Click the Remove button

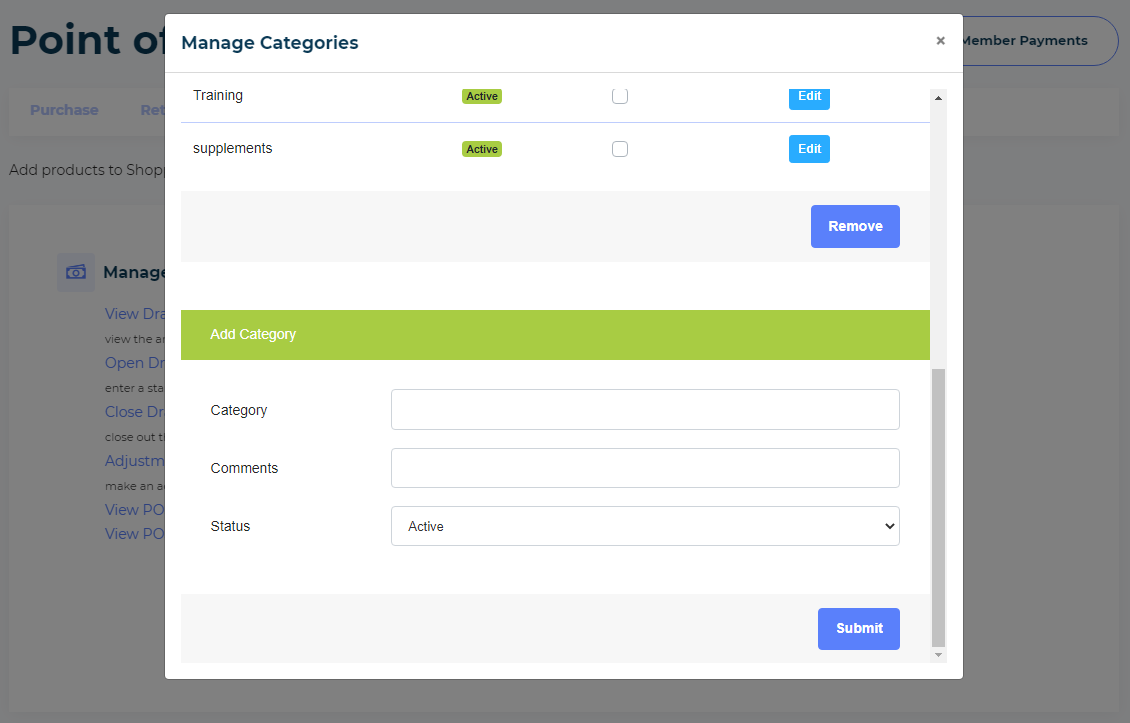tap(855, 226)
